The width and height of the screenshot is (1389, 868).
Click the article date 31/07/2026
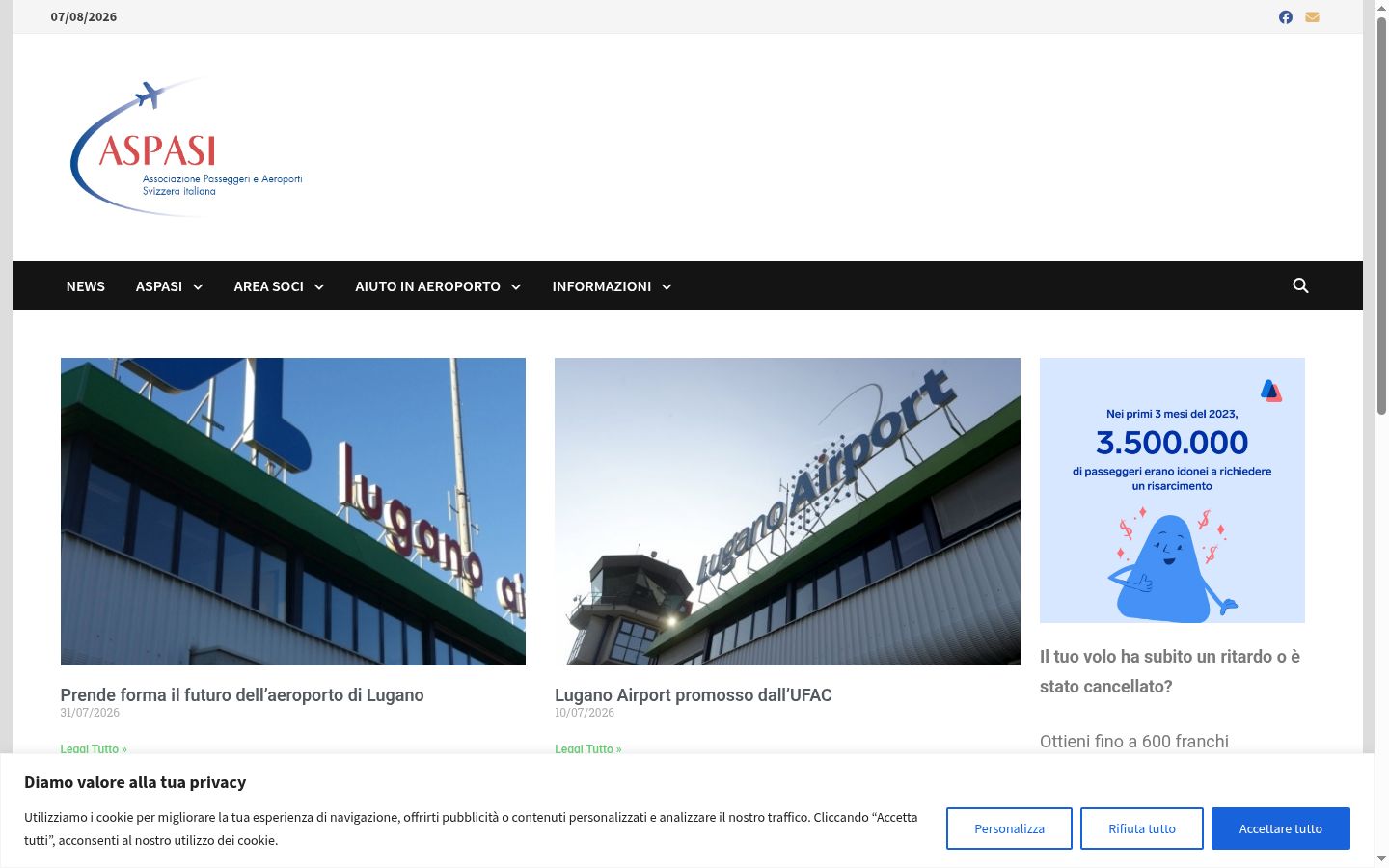coord(90,713)
